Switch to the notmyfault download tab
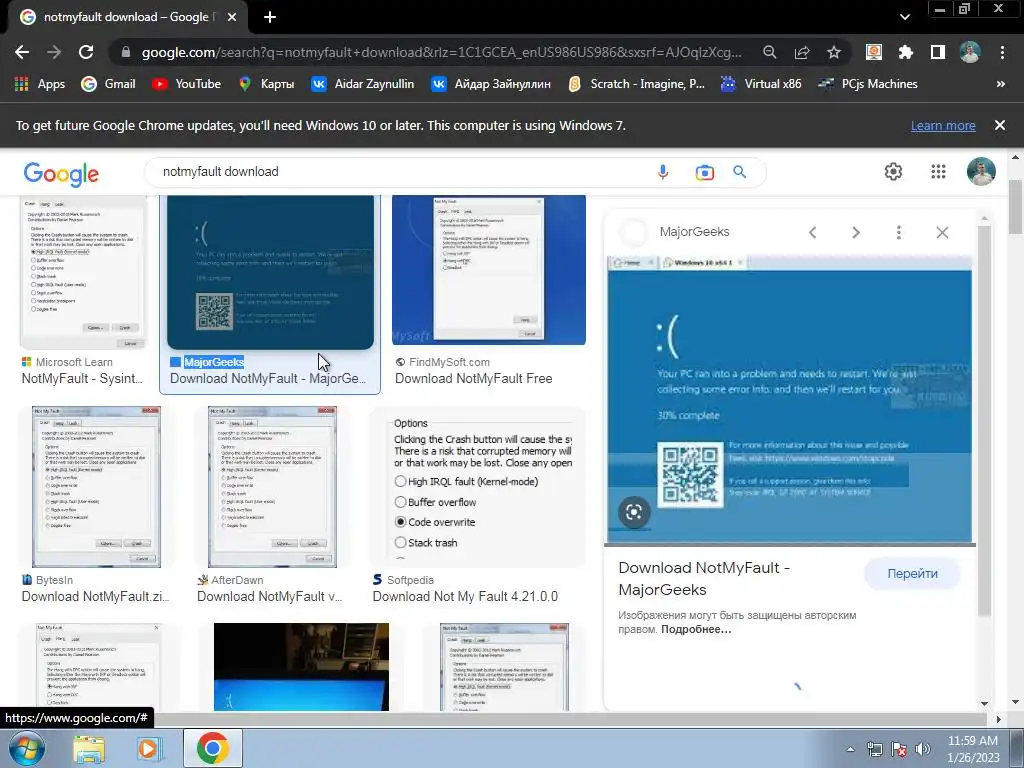 pyautogui.click(x=127, y=17)
